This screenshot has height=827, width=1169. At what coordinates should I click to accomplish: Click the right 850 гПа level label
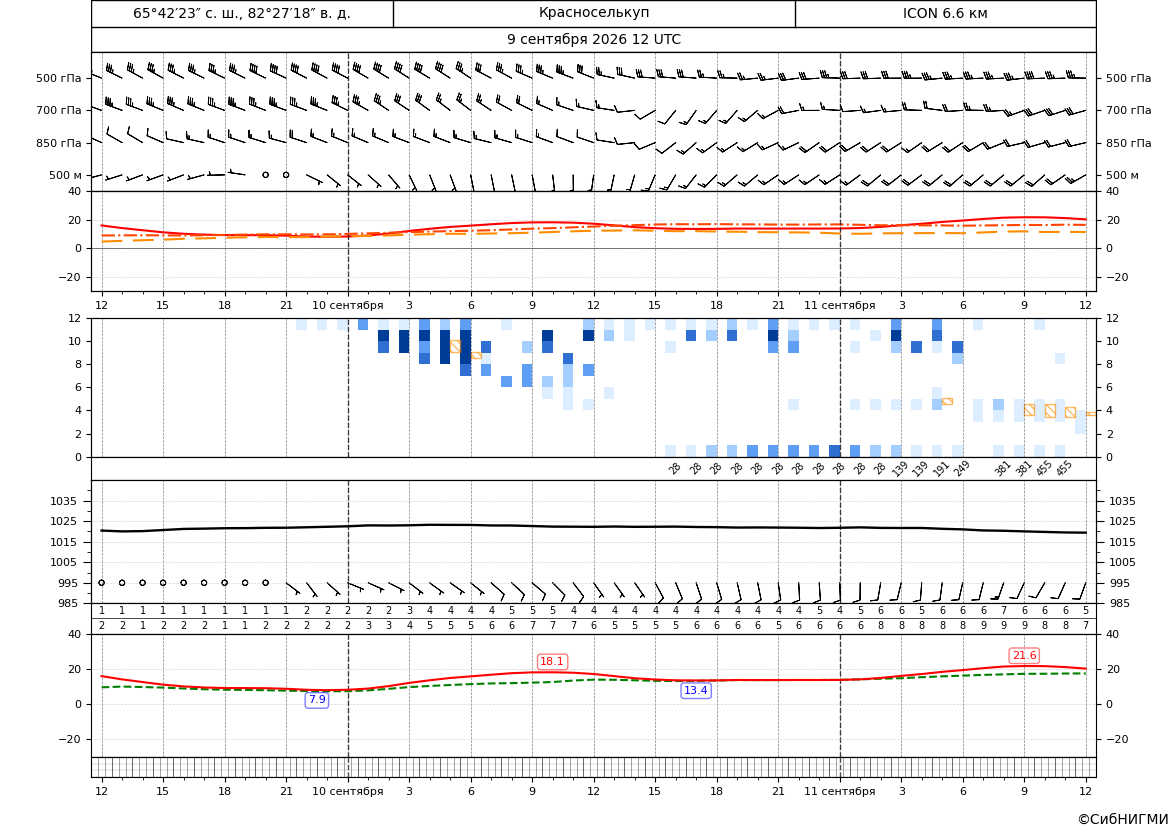[x=1129, y=143]
